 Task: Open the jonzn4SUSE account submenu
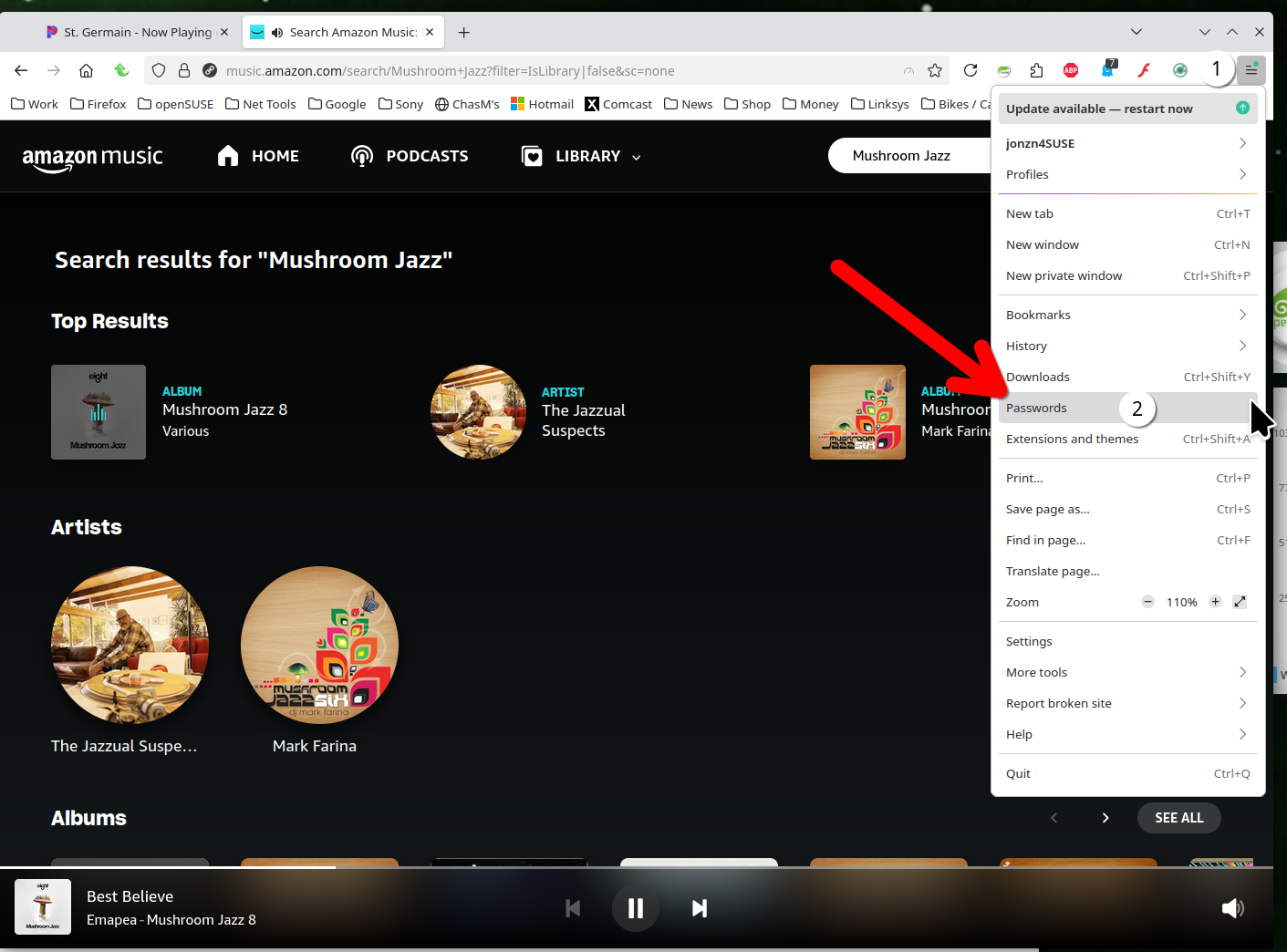(1127, 143)
